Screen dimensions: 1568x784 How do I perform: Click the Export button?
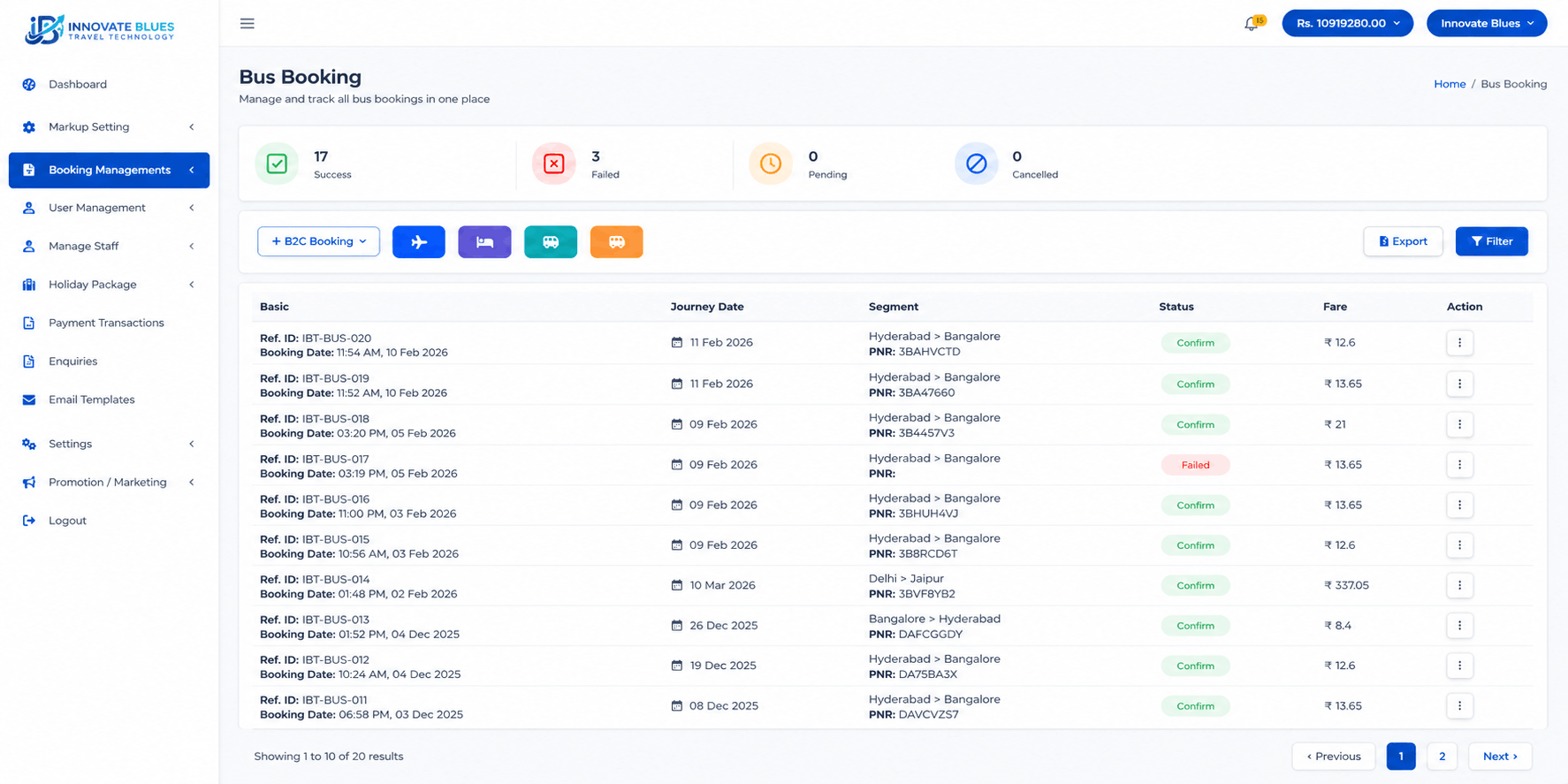point(1403,241)
